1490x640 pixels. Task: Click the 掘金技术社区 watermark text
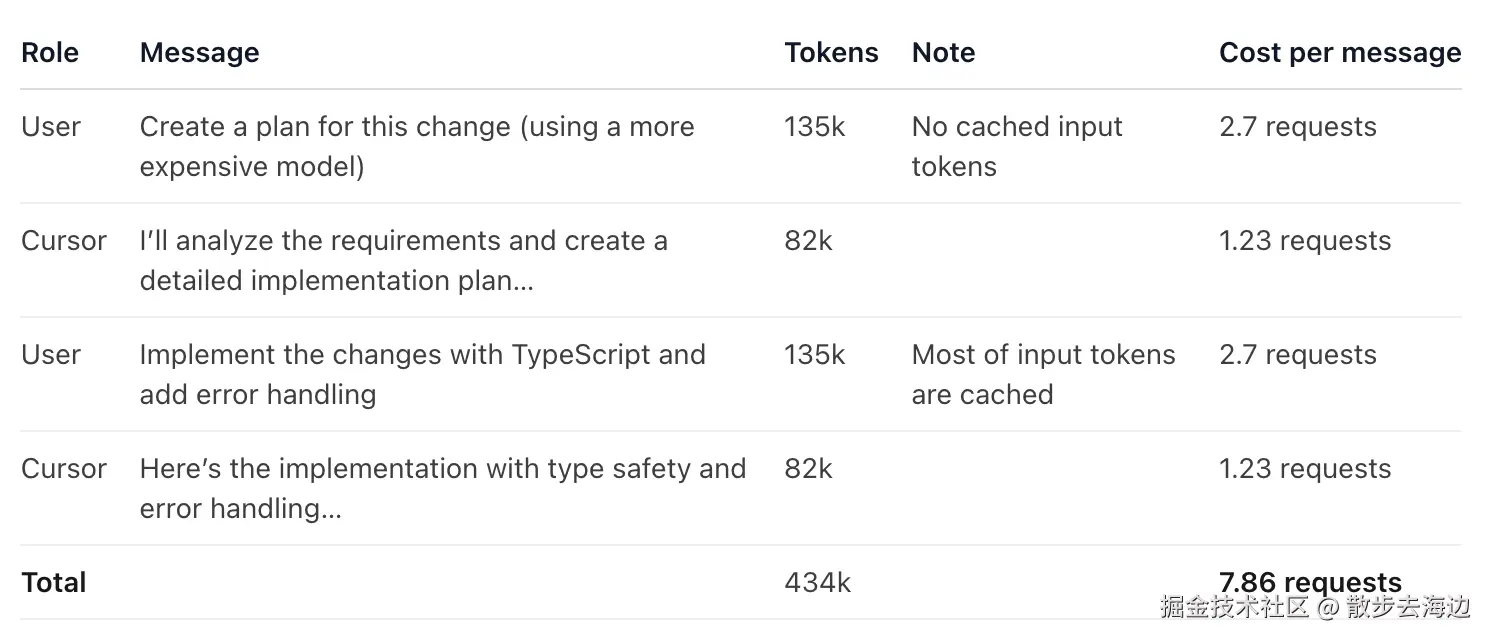tap(1234, 606)
